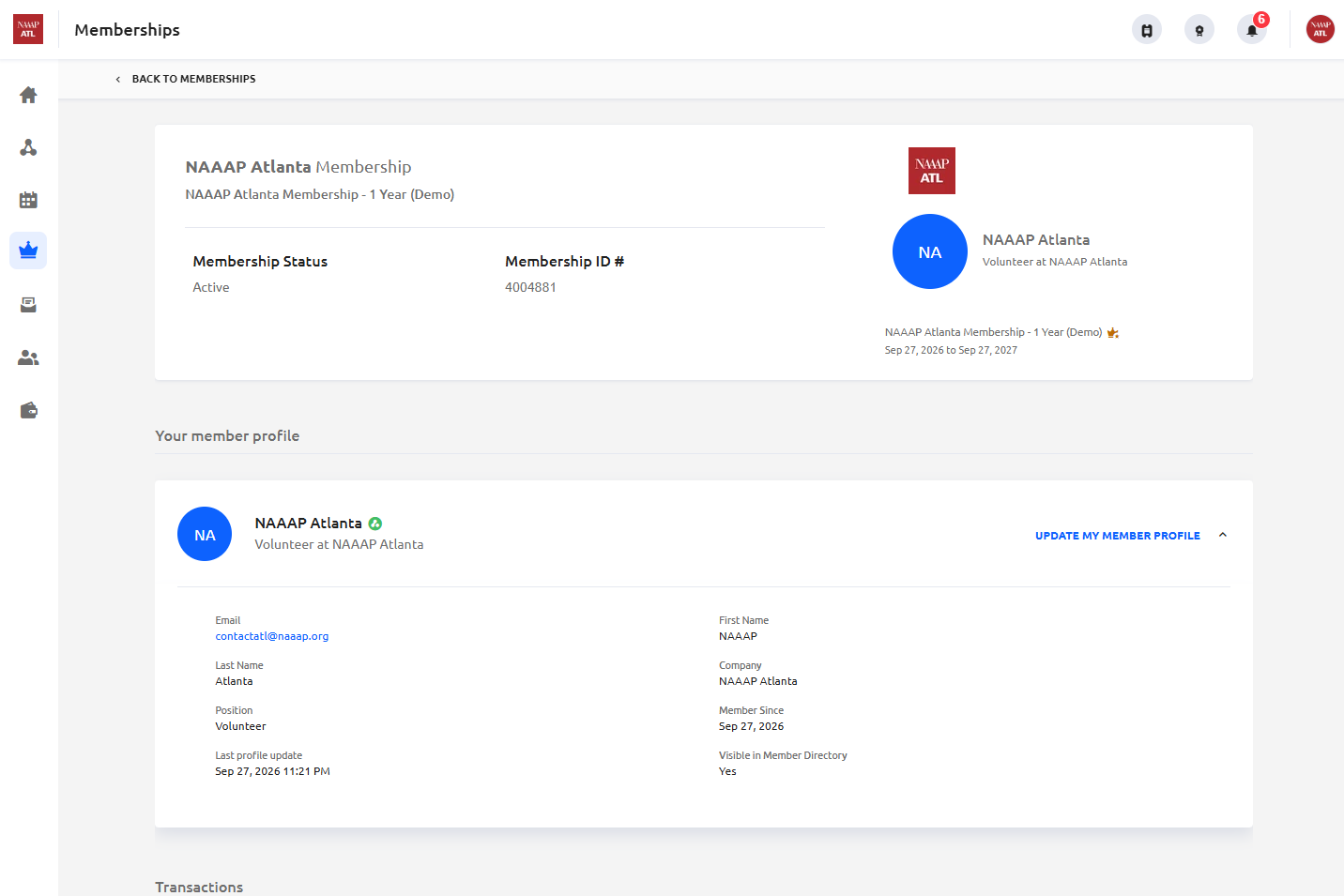Click the back chevron arrow before Back to Memberships
This screenshot has height=896, width=1344.
118,79
